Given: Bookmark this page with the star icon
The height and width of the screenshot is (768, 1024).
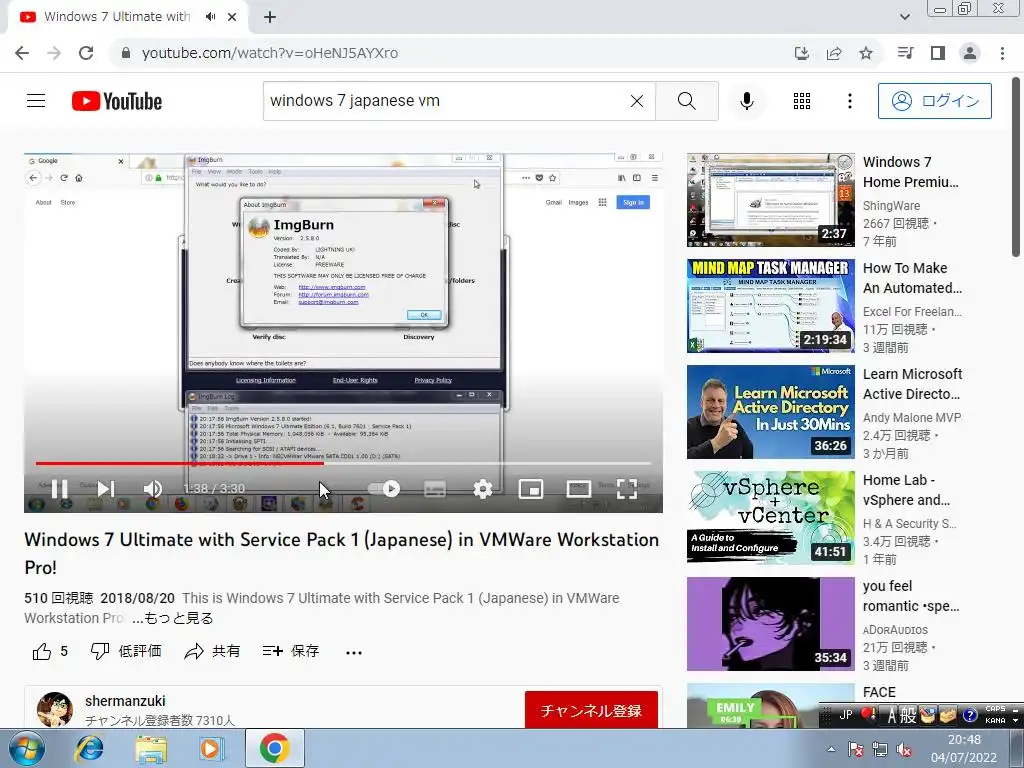Looking at the screenshot, I should click(x=866, y=53).
